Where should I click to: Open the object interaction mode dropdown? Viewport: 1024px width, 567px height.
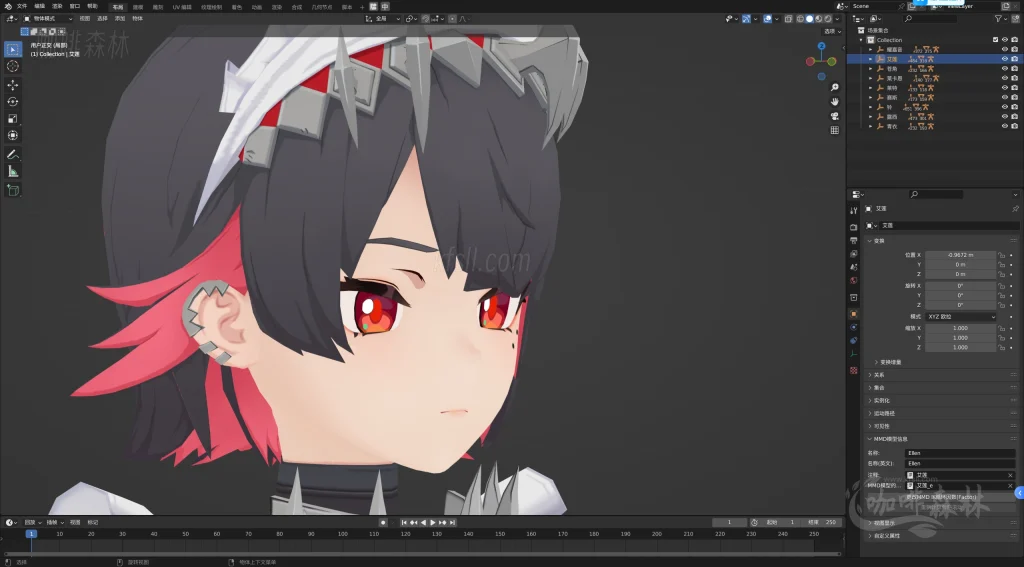[x=48, y=19]
